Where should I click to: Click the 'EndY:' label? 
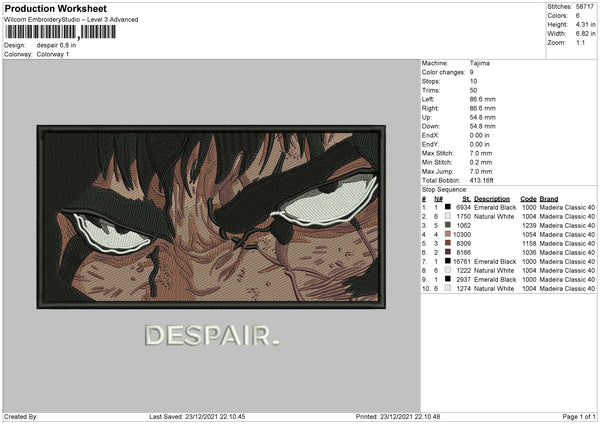(x=430, y=144)
